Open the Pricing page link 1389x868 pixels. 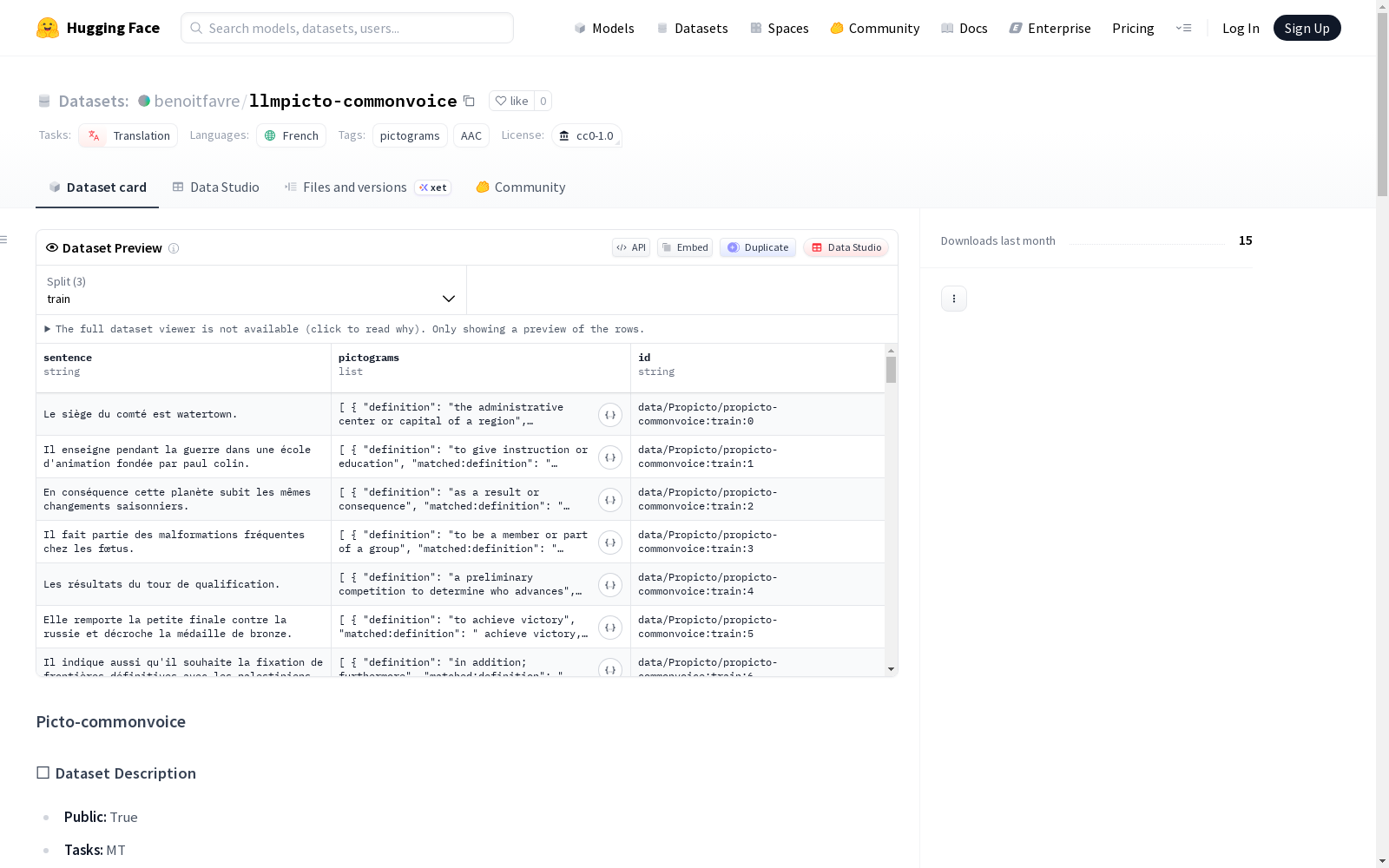pyautogui.click(x=1133, y=28)
